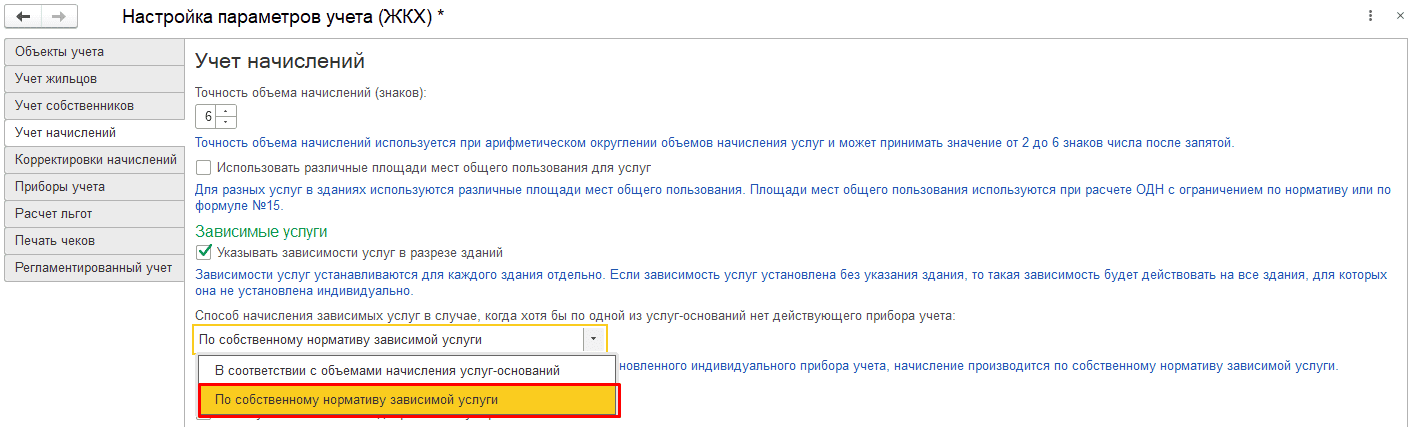Select the Печать чеков tab
The height and width of the screenshot is (427, 1416).
(x=94, y=241)
